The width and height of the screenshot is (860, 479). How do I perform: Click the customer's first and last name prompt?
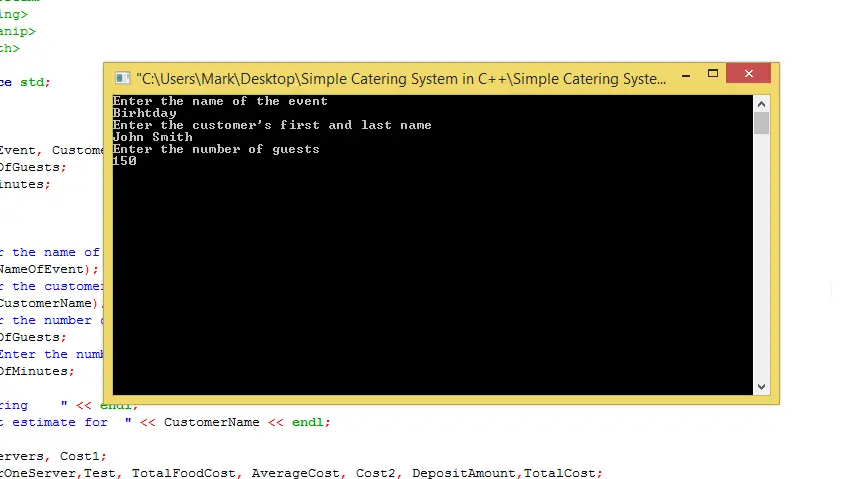tap(272, 125)
